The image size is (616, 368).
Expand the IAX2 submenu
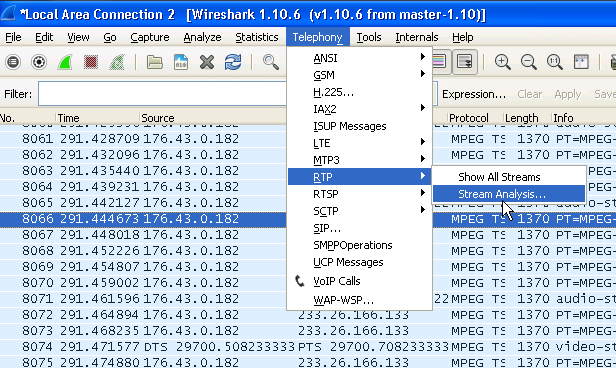pos(359,109)
